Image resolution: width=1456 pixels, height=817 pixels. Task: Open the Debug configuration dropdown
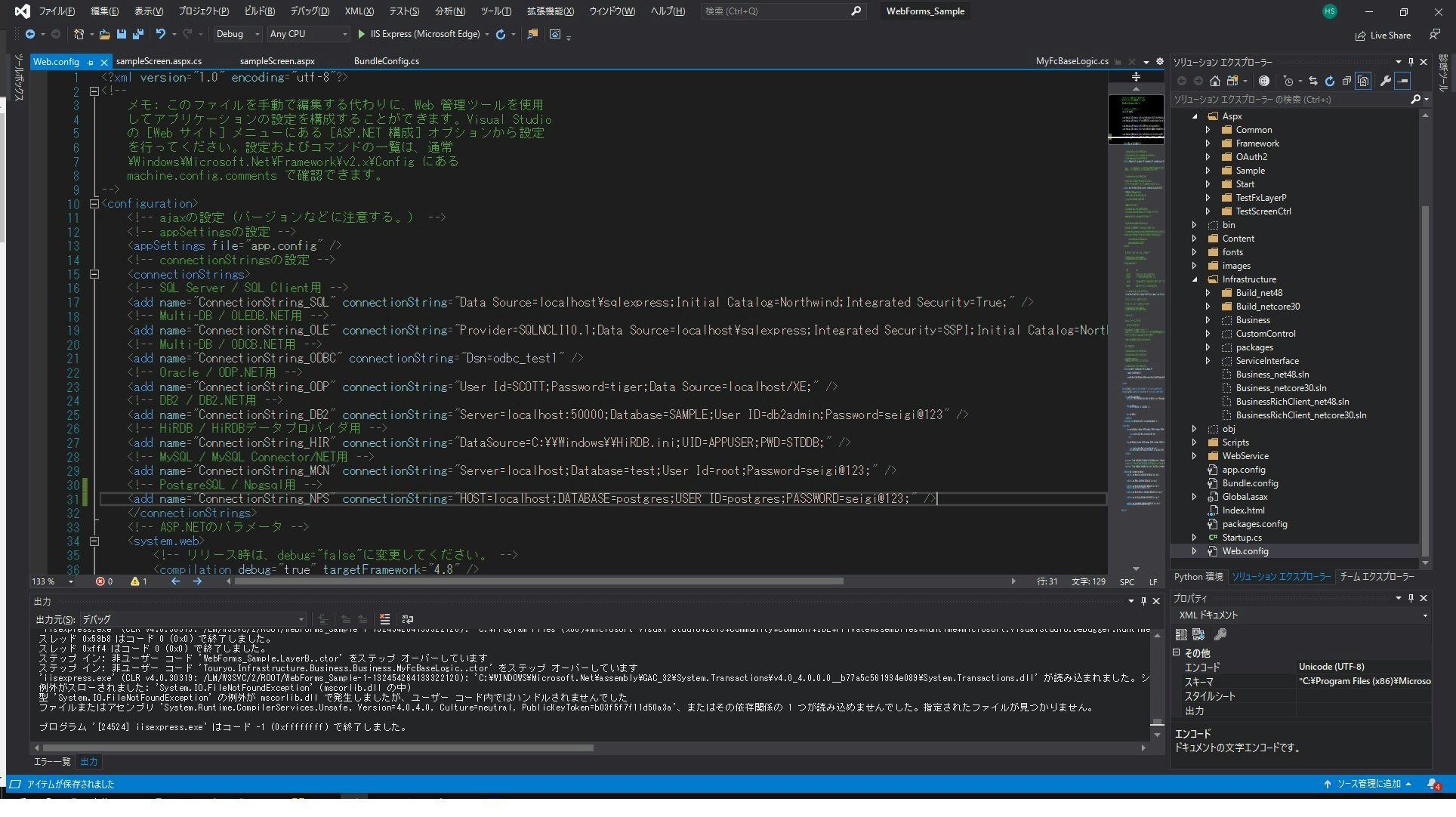click(x=237, y=34)
